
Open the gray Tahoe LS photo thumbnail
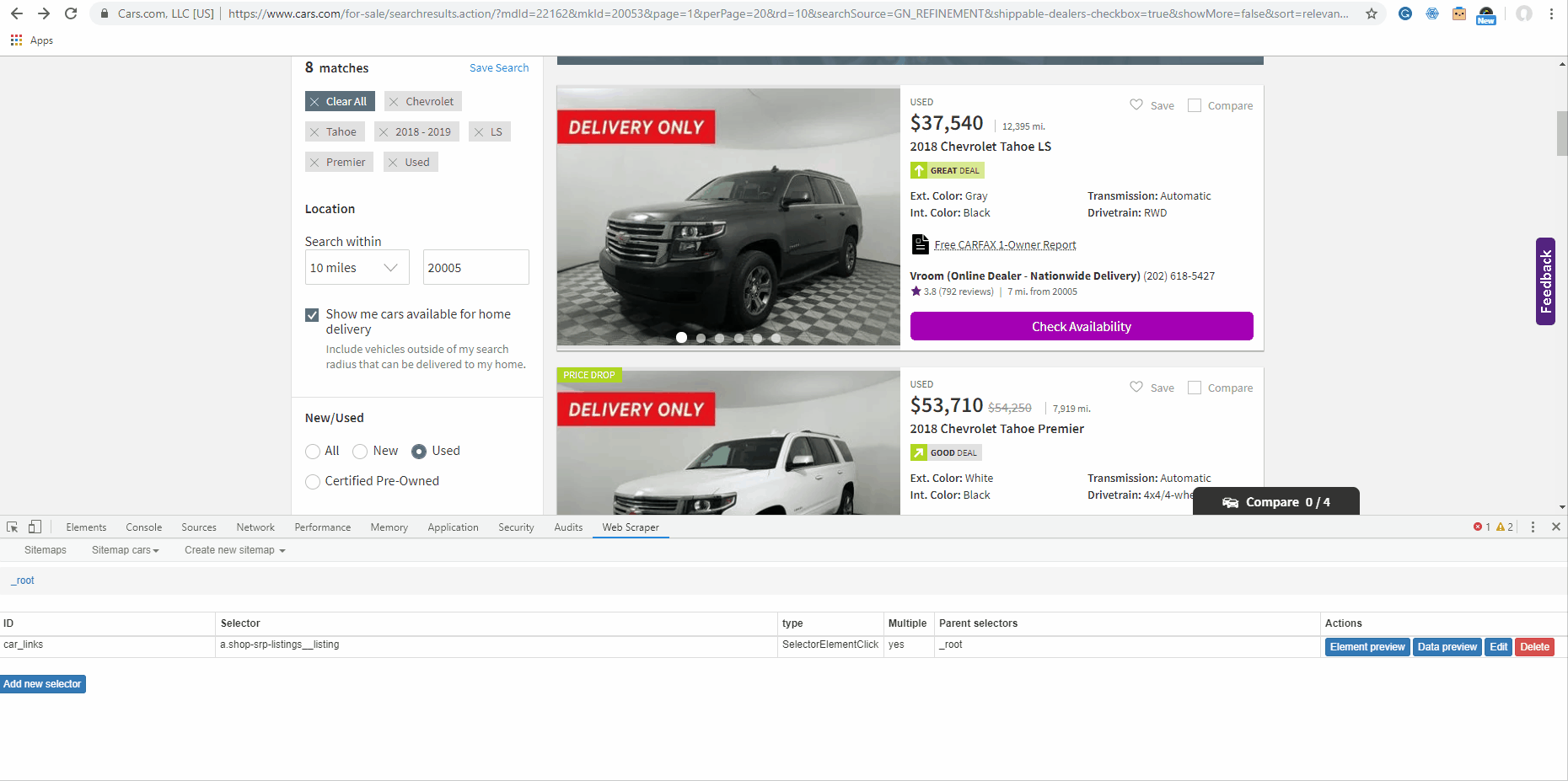728,217
